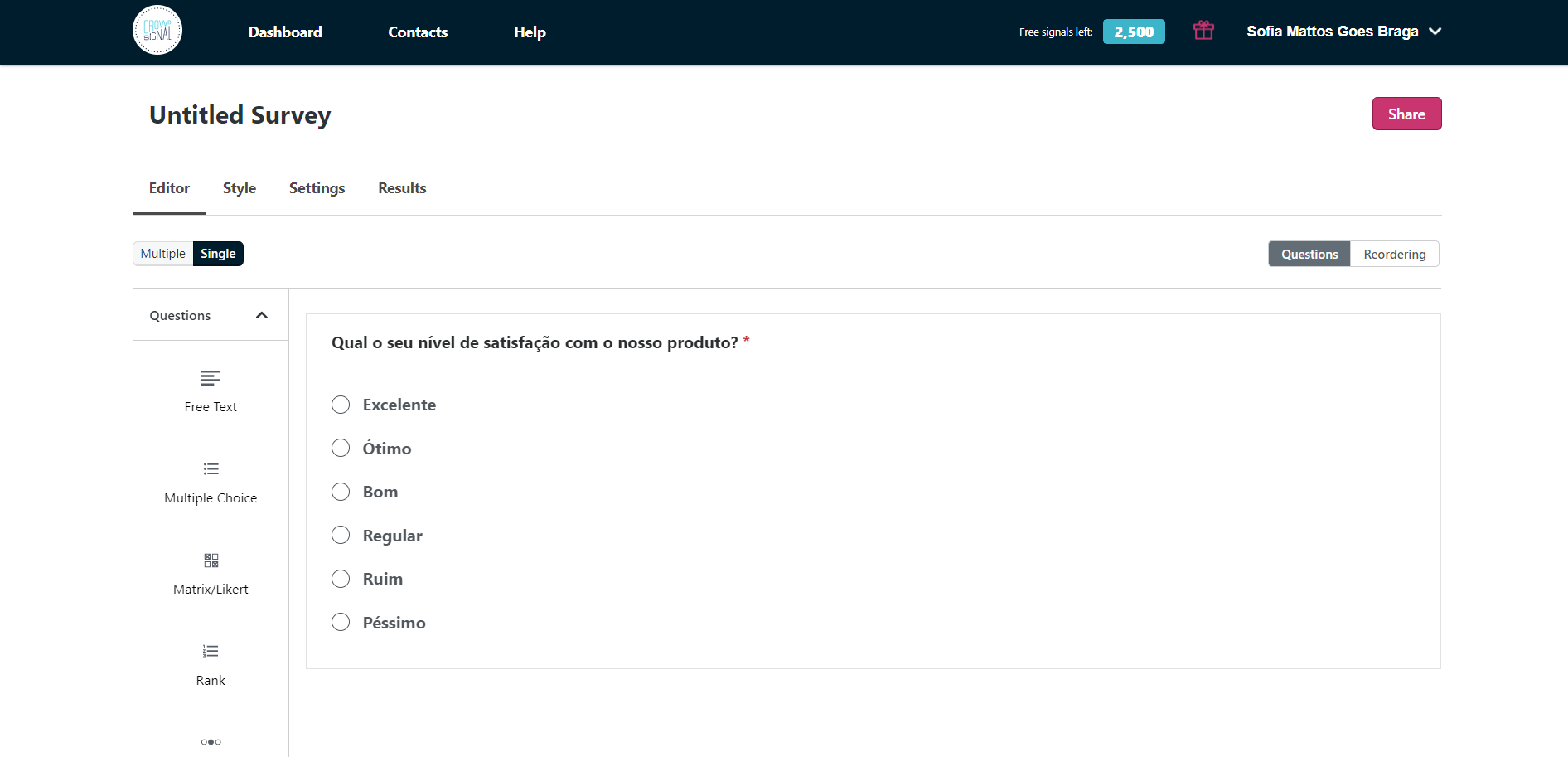Image resolution: width=1568 pixels, height=757 pixels.
Task: Switch to Multiple page mode
Action: [x=163, y=254]
